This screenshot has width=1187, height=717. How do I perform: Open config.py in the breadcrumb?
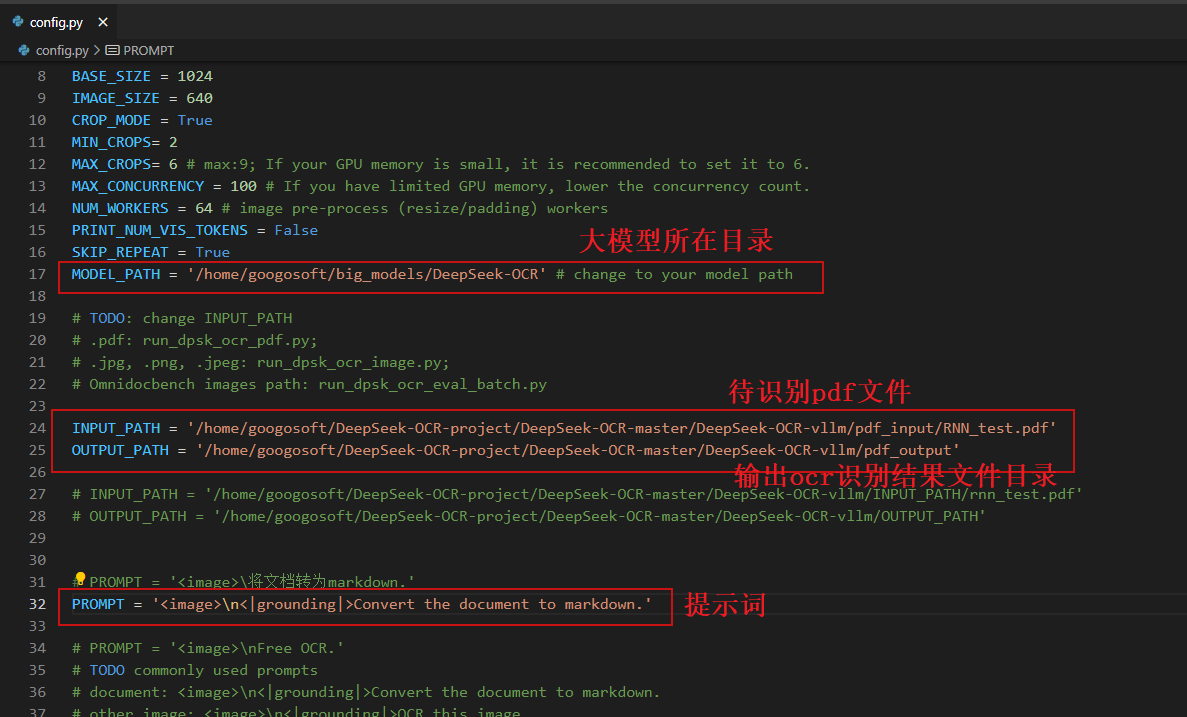point(62,50)
